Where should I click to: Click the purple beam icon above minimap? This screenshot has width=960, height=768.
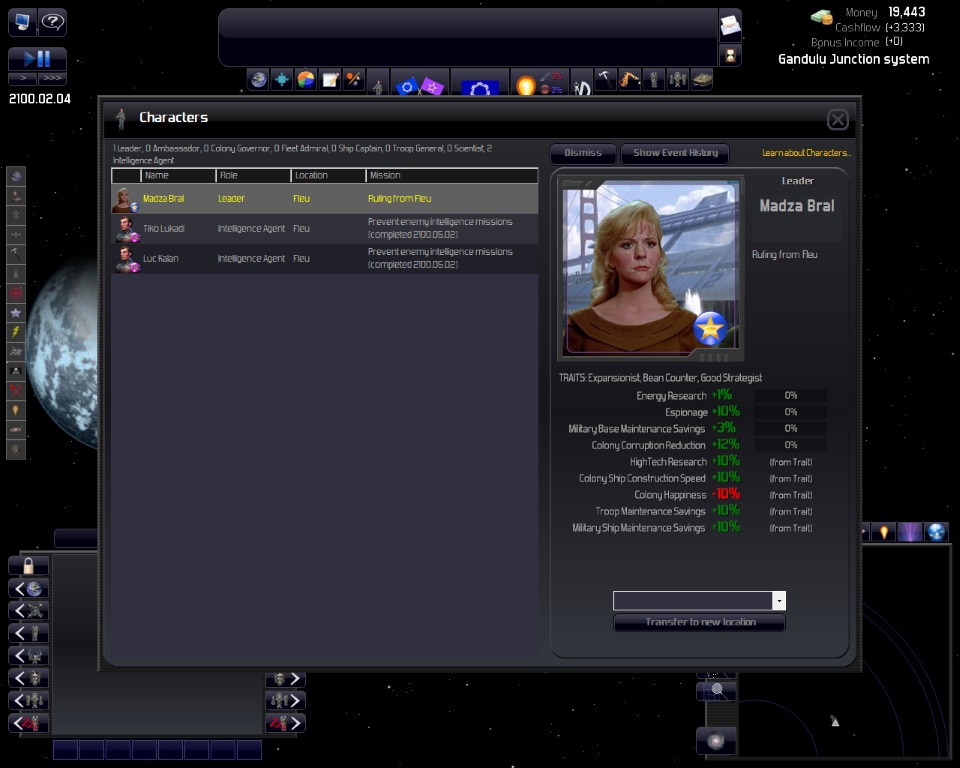[910, 532]
